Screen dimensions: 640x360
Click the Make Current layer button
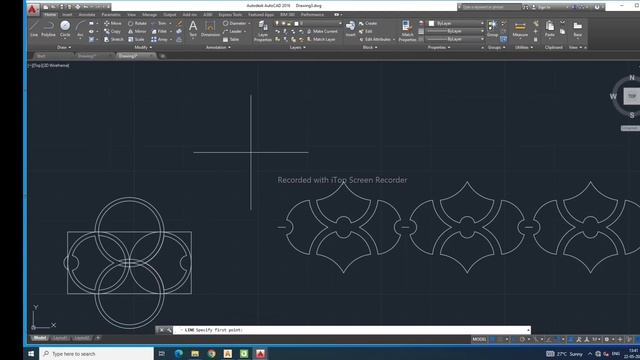(322, 31)
